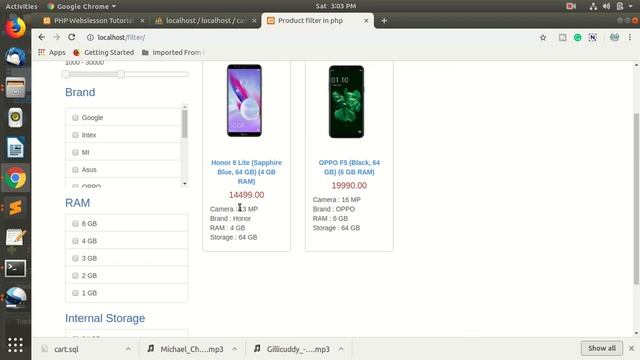This screenshot has width=640, height=360.
Task: Open the Files manager dock icon
Action: [16, 88]
